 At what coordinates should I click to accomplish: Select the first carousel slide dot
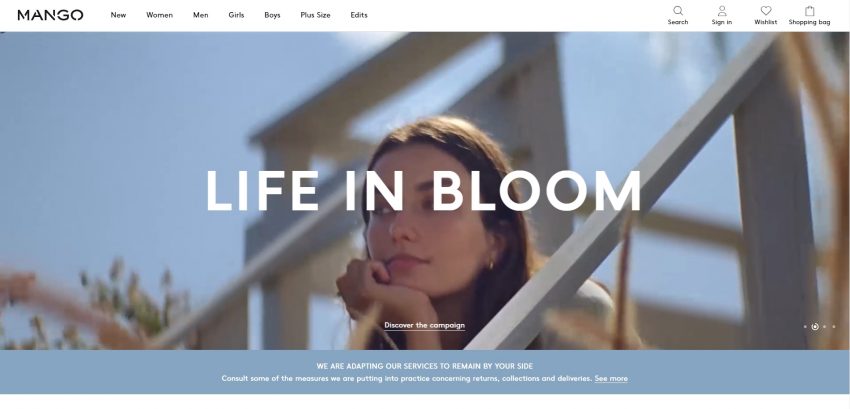click(x=805, y=327)
